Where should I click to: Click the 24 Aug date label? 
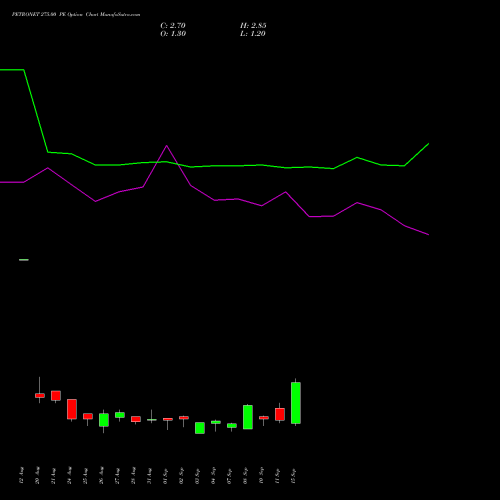(x=69, y=475)
